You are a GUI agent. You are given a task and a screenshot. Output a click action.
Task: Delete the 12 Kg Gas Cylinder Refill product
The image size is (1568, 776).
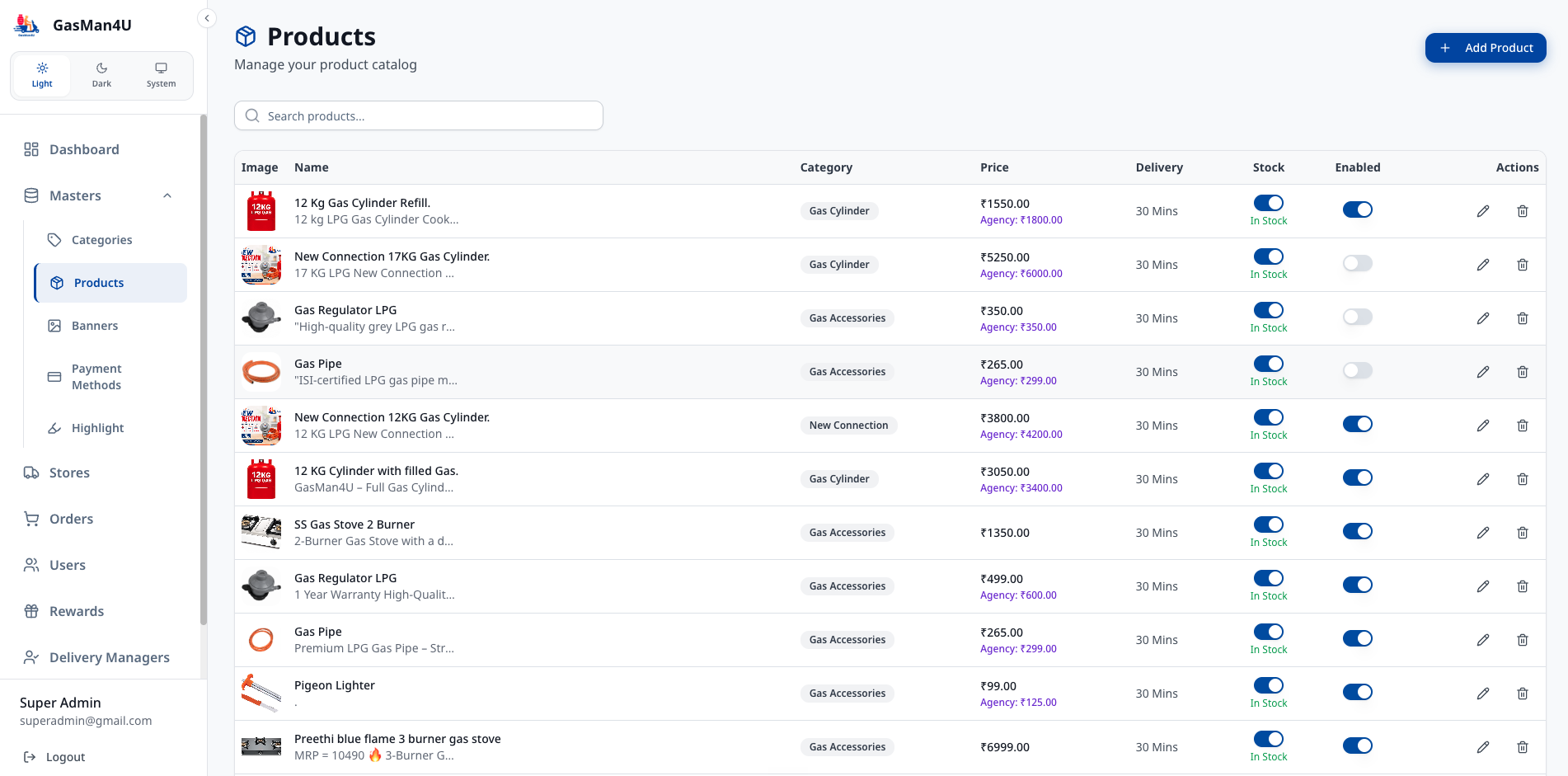tap(1522, 211)
